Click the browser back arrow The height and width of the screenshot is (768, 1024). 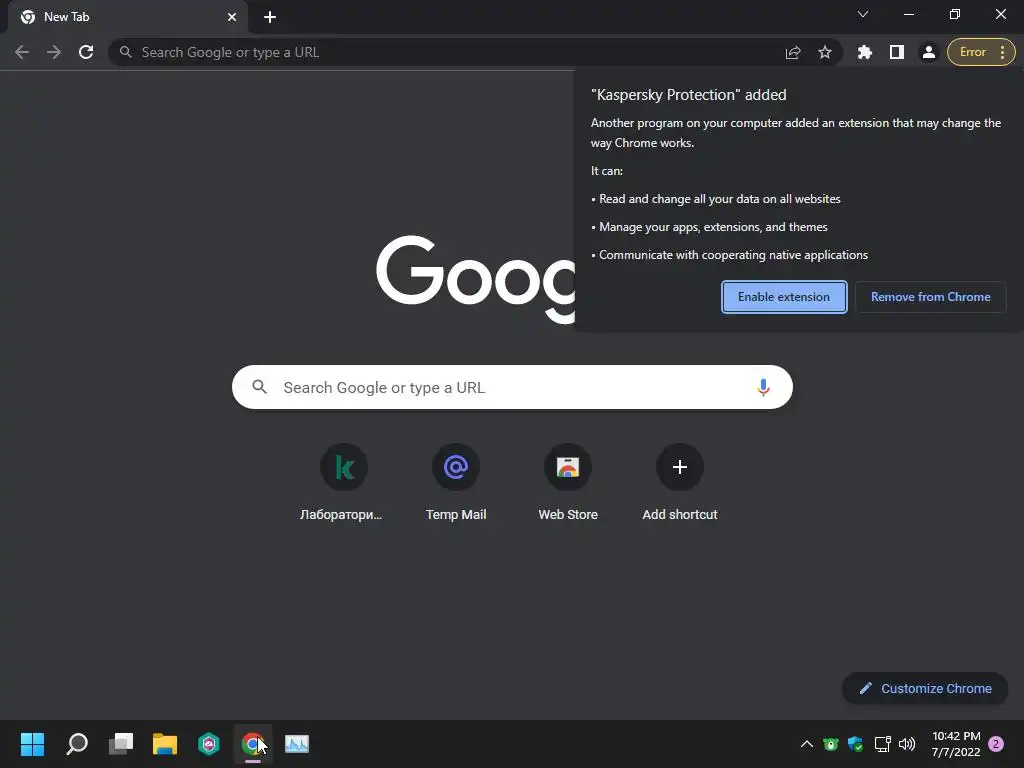(x=22, y=52)
